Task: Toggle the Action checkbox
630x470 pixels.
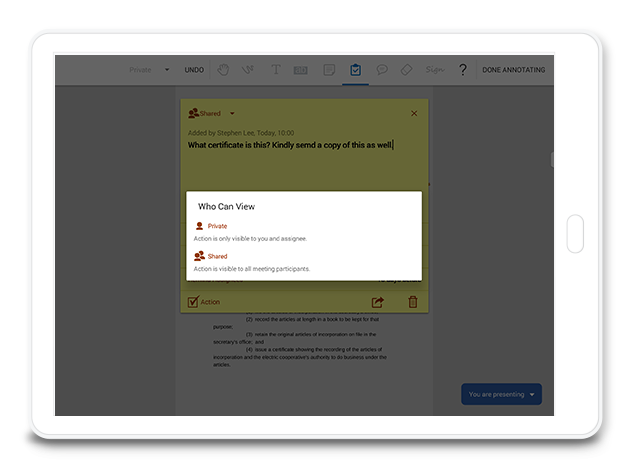Action: (193, 302)
